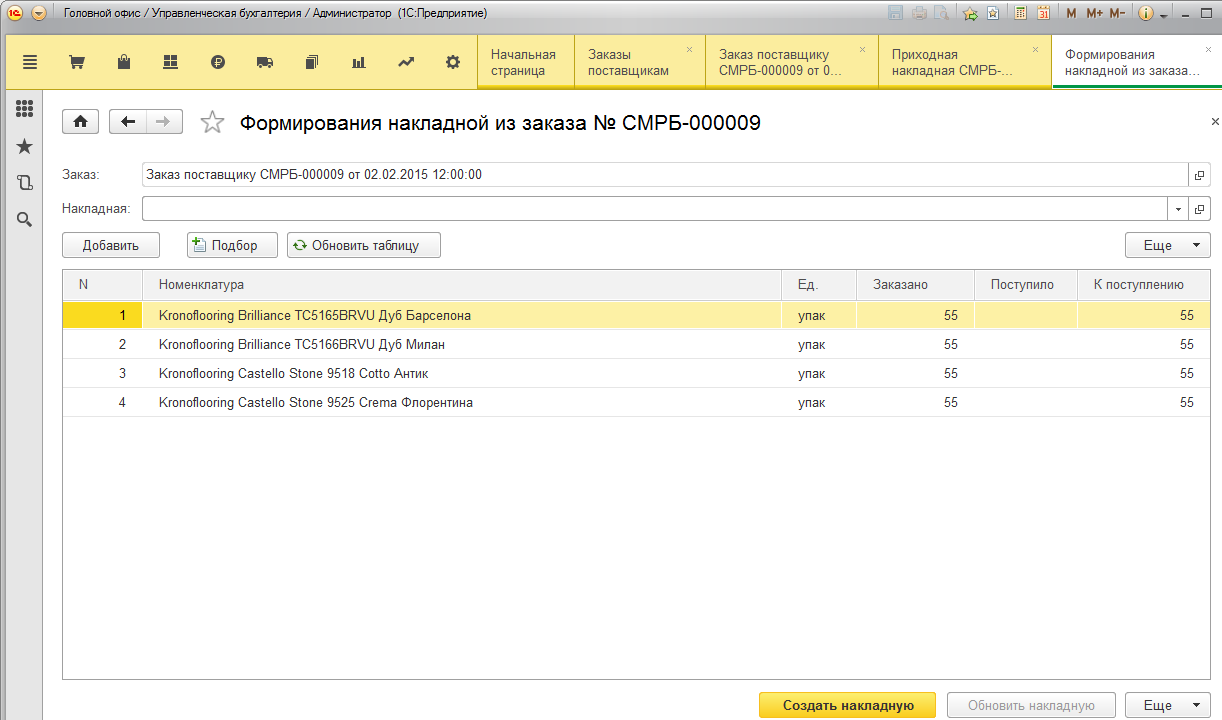Get link icon in title bar

[x=993, y=13]
